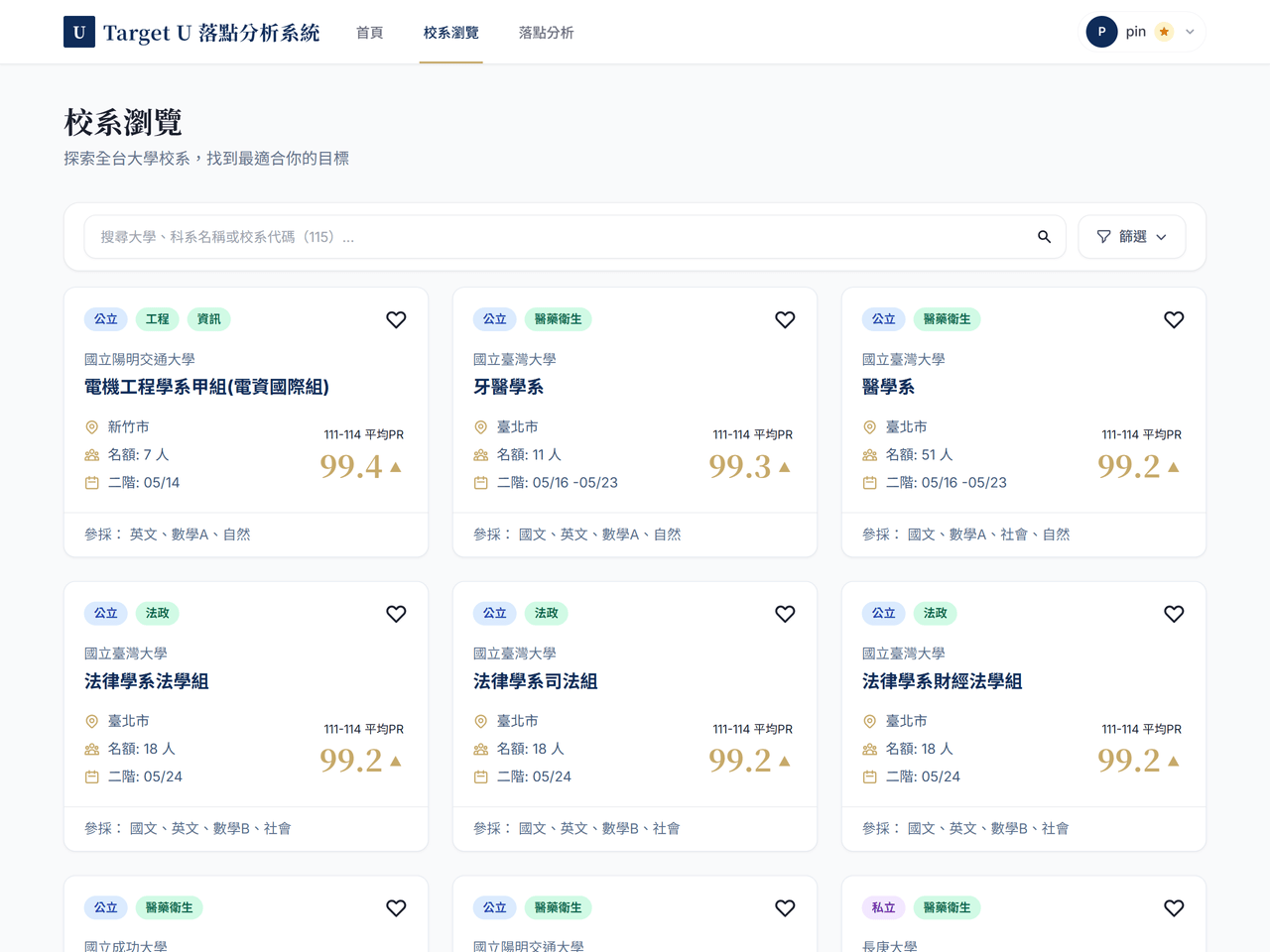Favorite the 法律學系法學組 card with heart

coord(396,614)
